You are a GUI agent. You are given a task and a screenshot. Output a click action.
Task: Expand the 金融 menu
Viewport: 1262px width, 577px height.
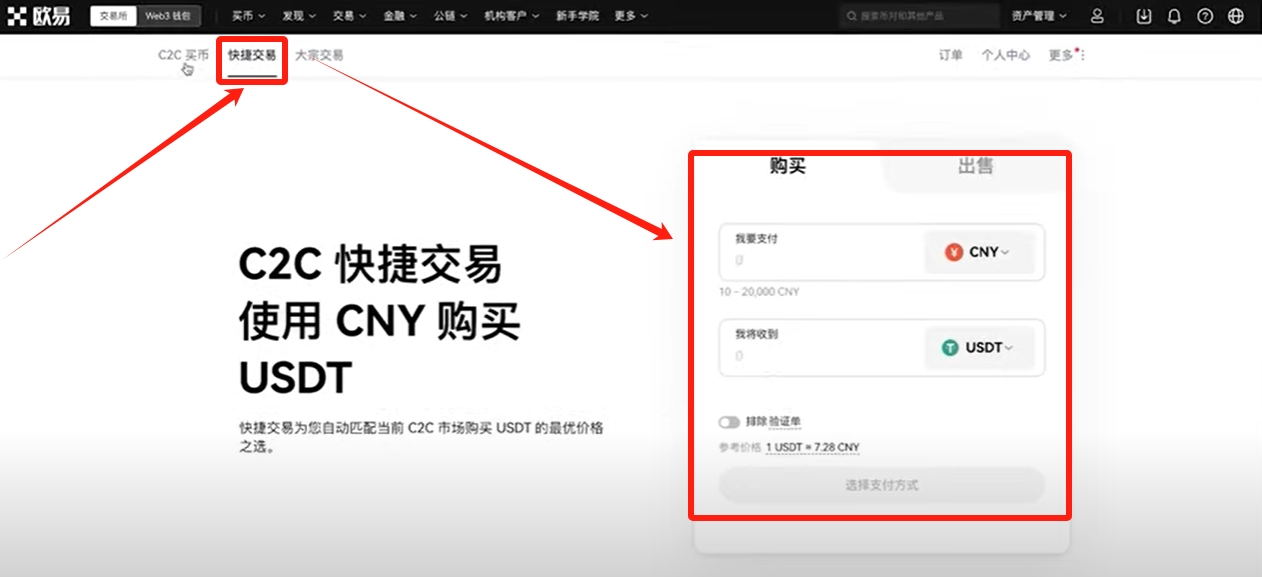[400, 16]
